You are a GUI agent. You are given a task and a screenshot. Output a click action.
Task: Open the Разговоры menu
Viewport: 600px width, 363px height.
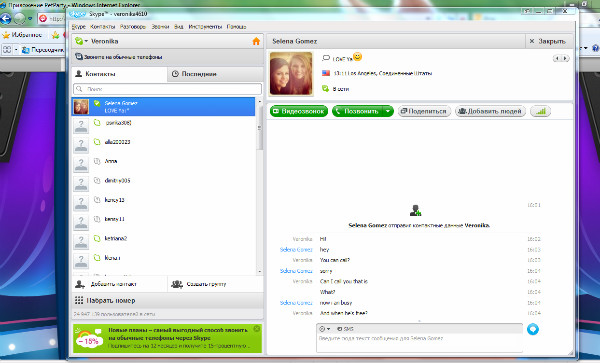click(x=133, y=27)
